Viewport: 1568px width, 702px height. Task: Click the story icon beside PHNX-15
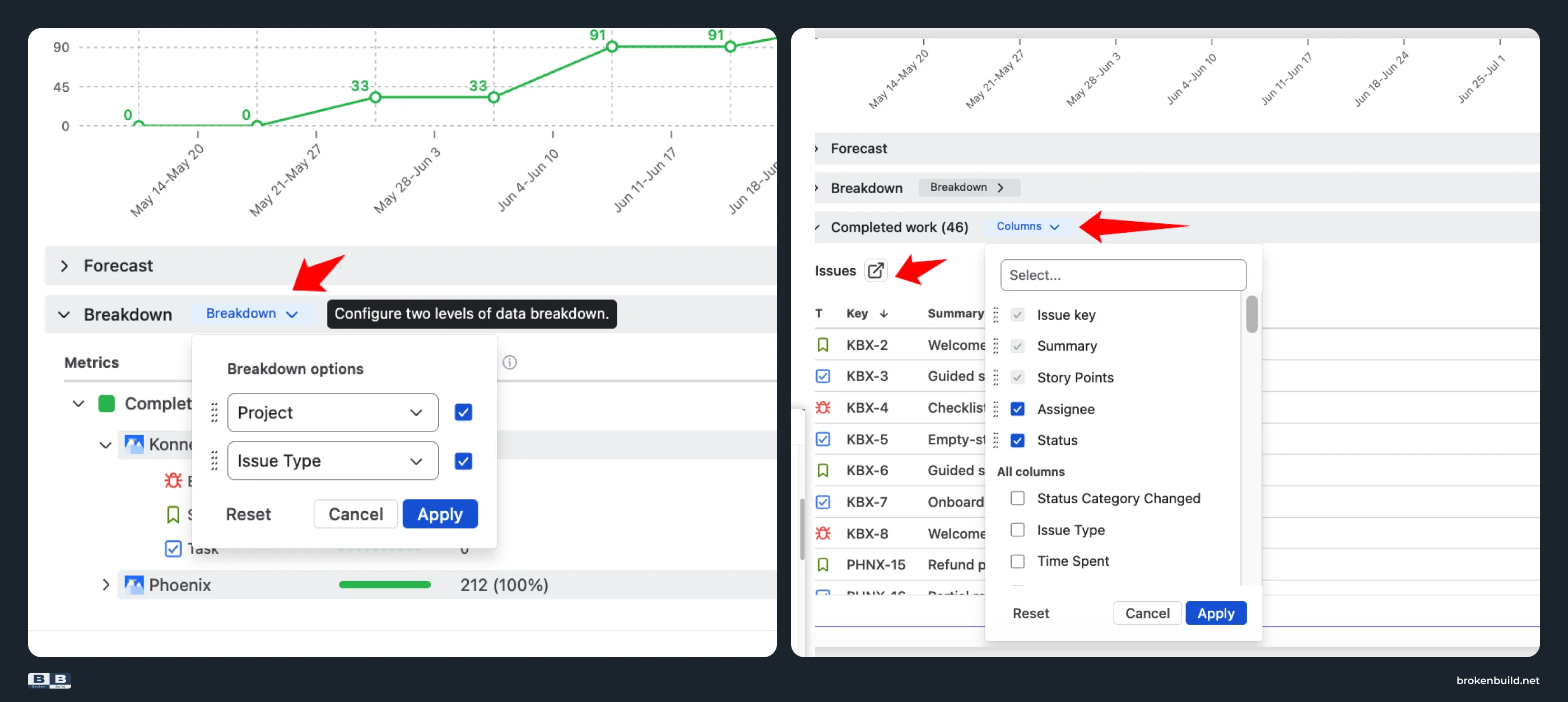822,564
